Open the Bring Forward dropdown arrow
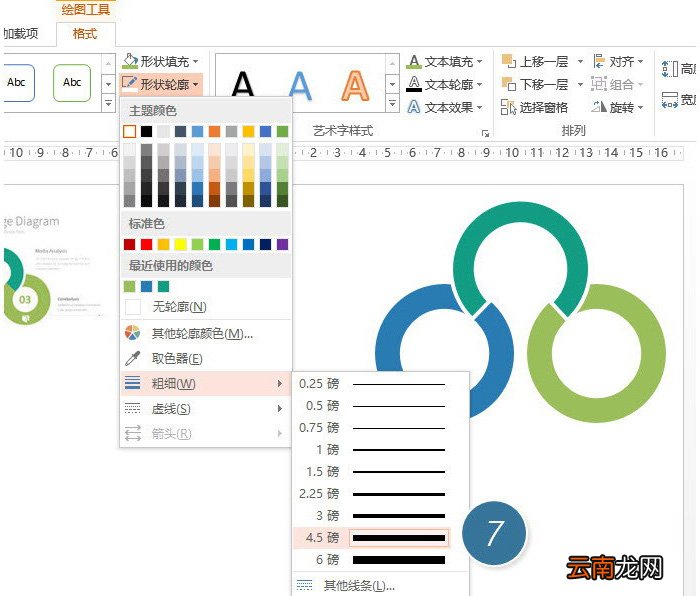 click(580, 62)
